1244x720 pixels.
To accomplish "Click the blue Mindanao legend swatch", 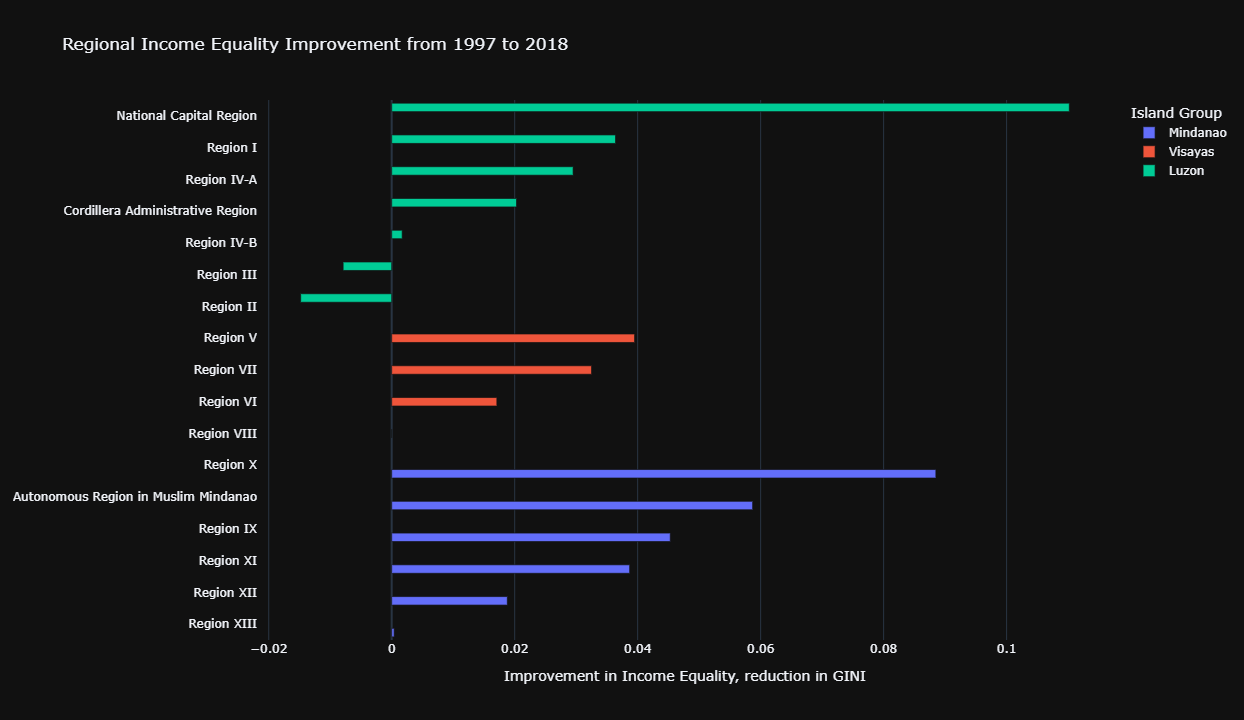I will [1149, 132].
